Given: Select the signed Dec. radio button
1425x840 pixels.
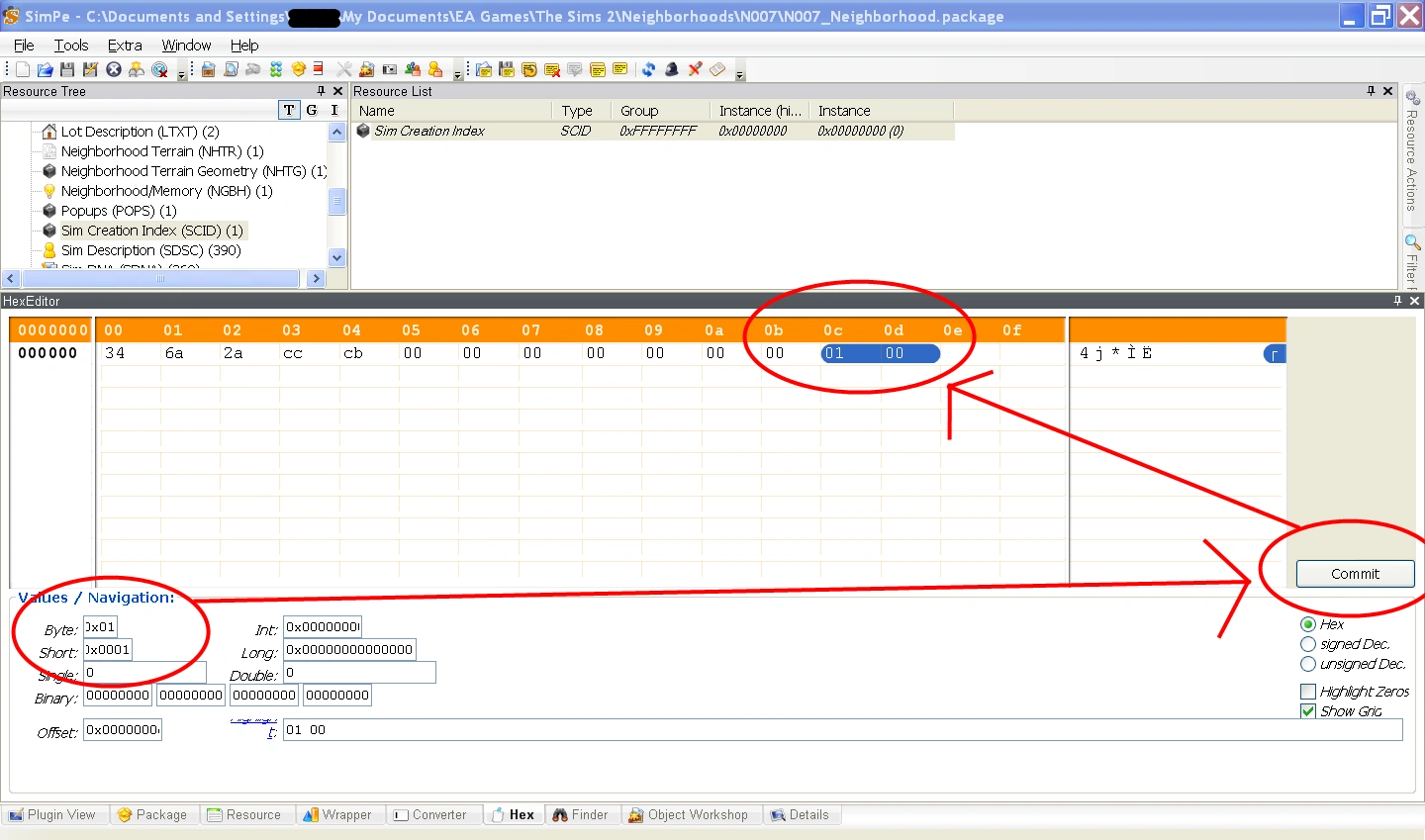Looking at the screenshot, I should coord(1308,644).
